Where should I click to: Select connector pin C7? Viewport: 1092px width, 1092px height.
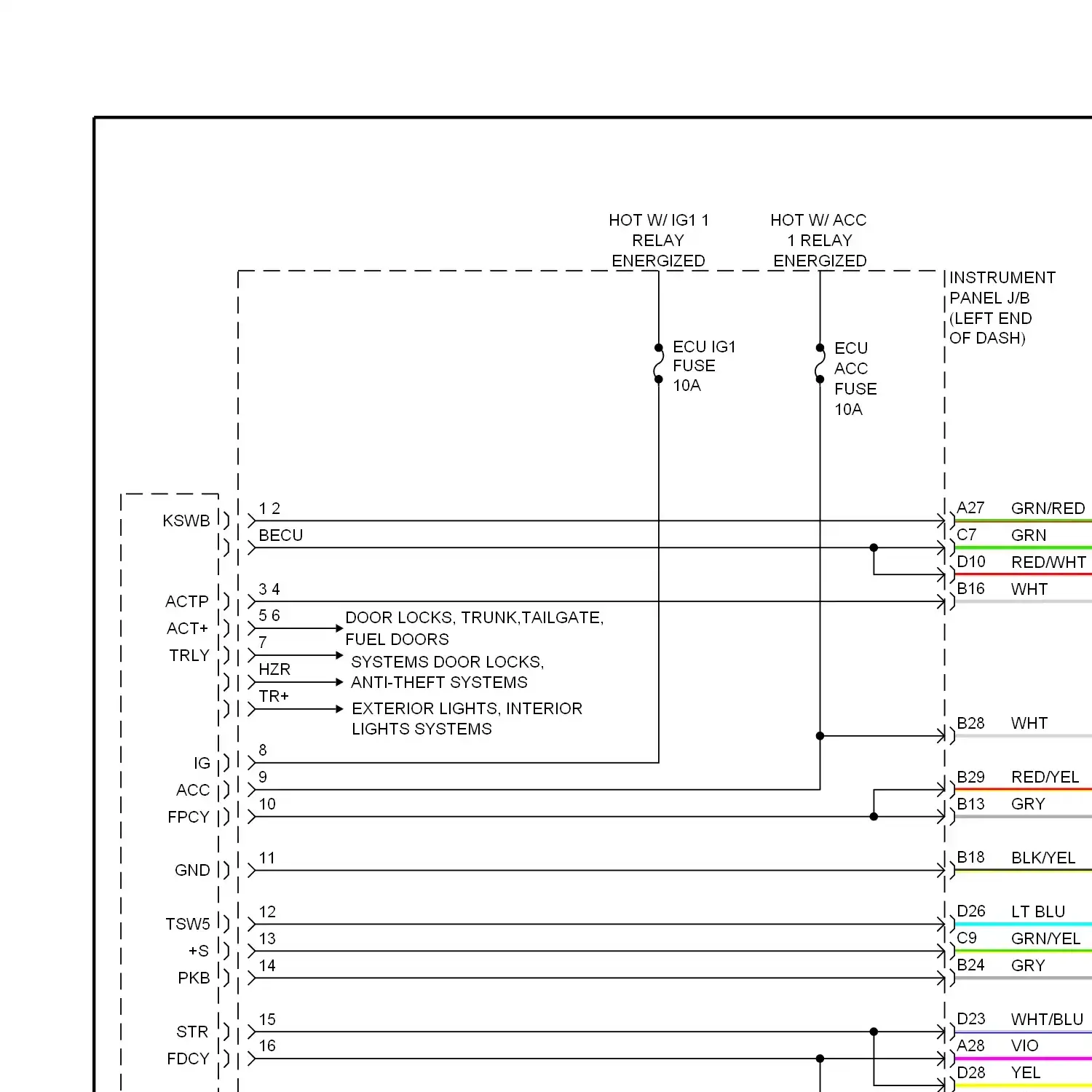click(x=966, y=534)
